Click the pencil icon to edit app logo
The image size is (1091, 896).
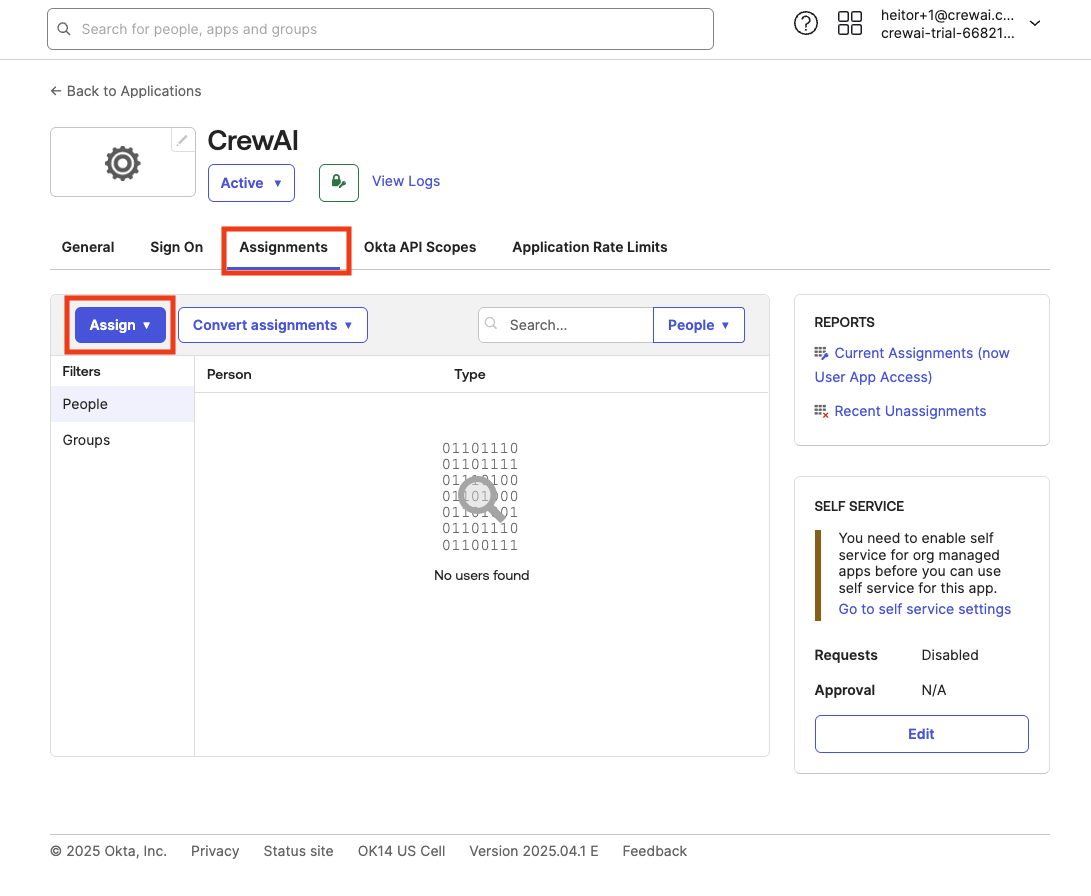coord(182,140)
